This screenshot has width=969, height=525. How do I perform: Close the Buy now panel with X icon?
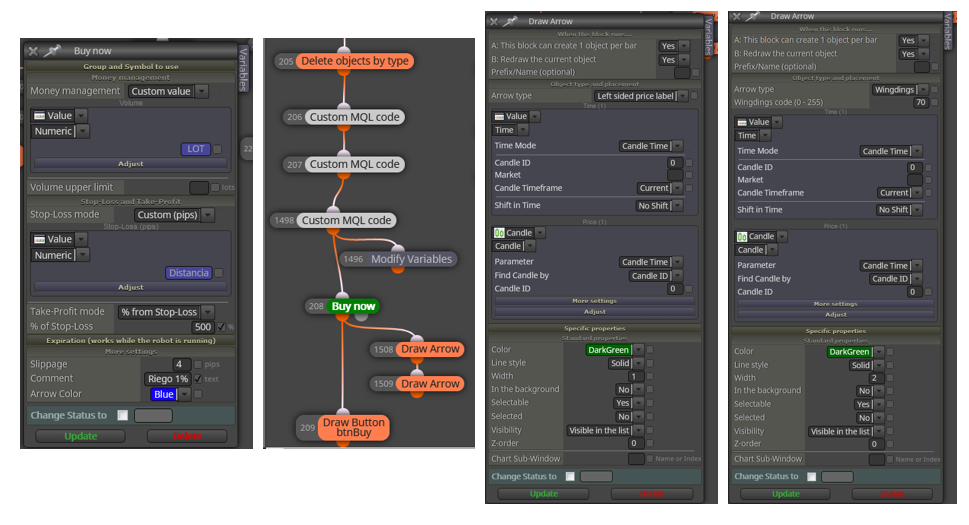point(33,51)
